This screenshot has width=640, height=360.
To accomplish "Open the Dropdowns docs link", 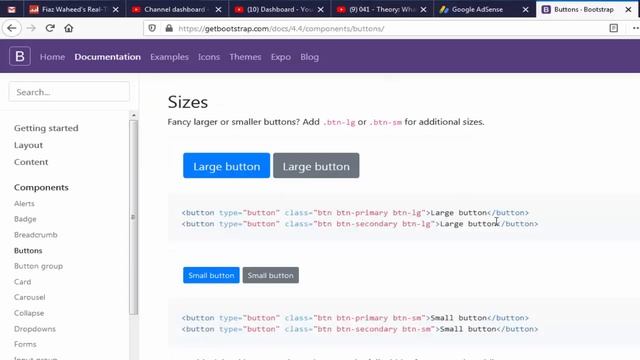I will (x=35, y=329).
